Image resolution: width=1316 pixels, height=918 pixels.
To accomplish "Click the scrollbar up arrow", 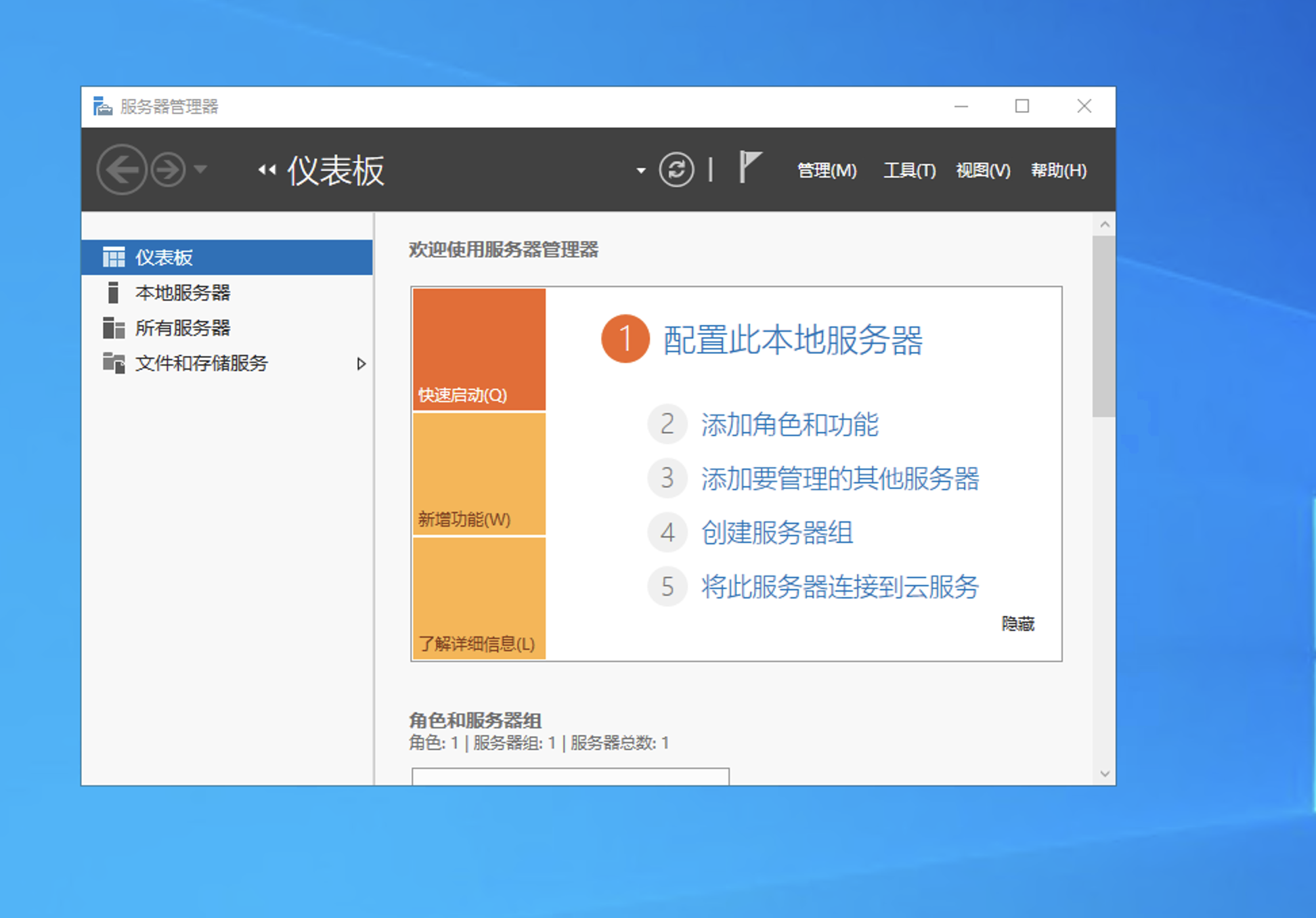I will 1105,224.
